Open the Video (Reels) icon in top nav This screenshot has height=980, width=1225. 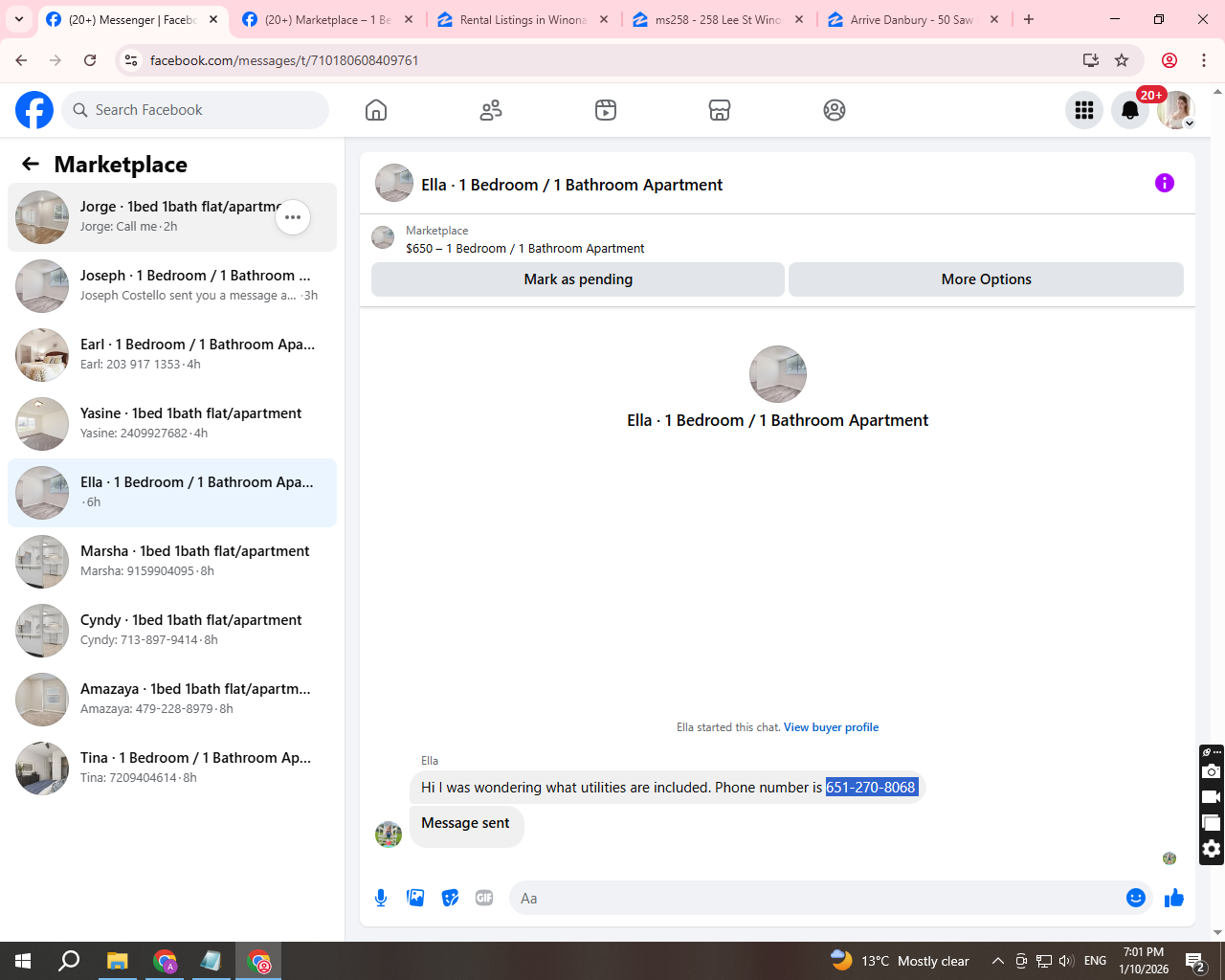(606, 110)
